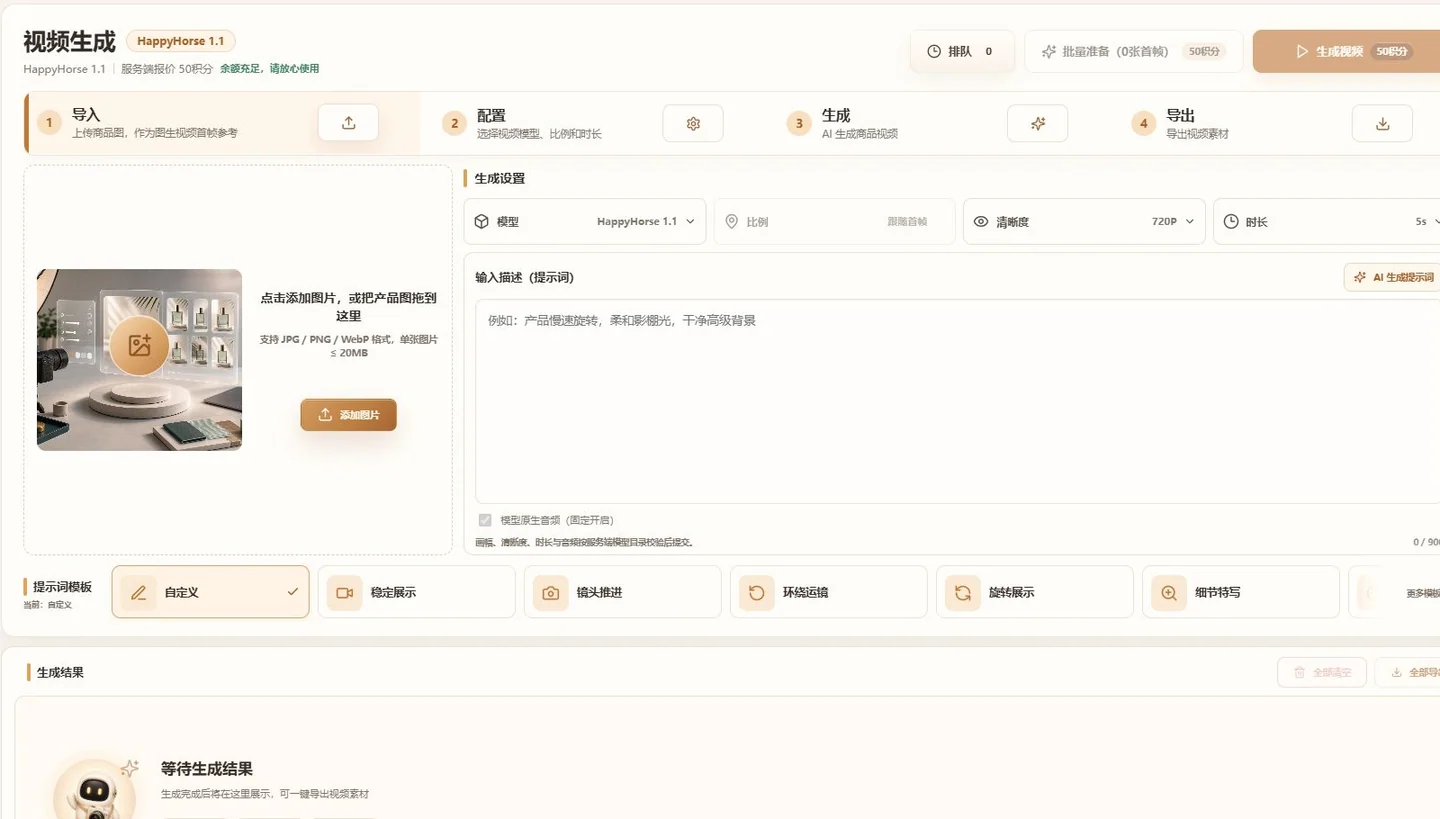Click the 生成视频 button
This screenshot has height=819, width=1440.
[x=1346, y=51]
